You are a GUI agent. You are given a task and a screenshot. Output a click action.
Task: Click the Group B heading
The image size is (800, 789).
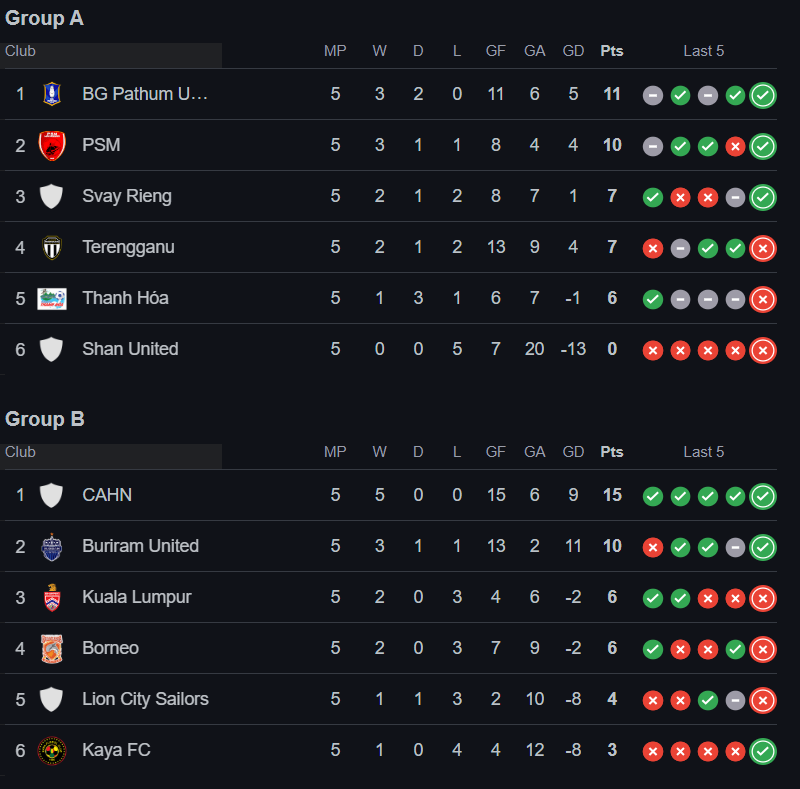tap(45, 419)
